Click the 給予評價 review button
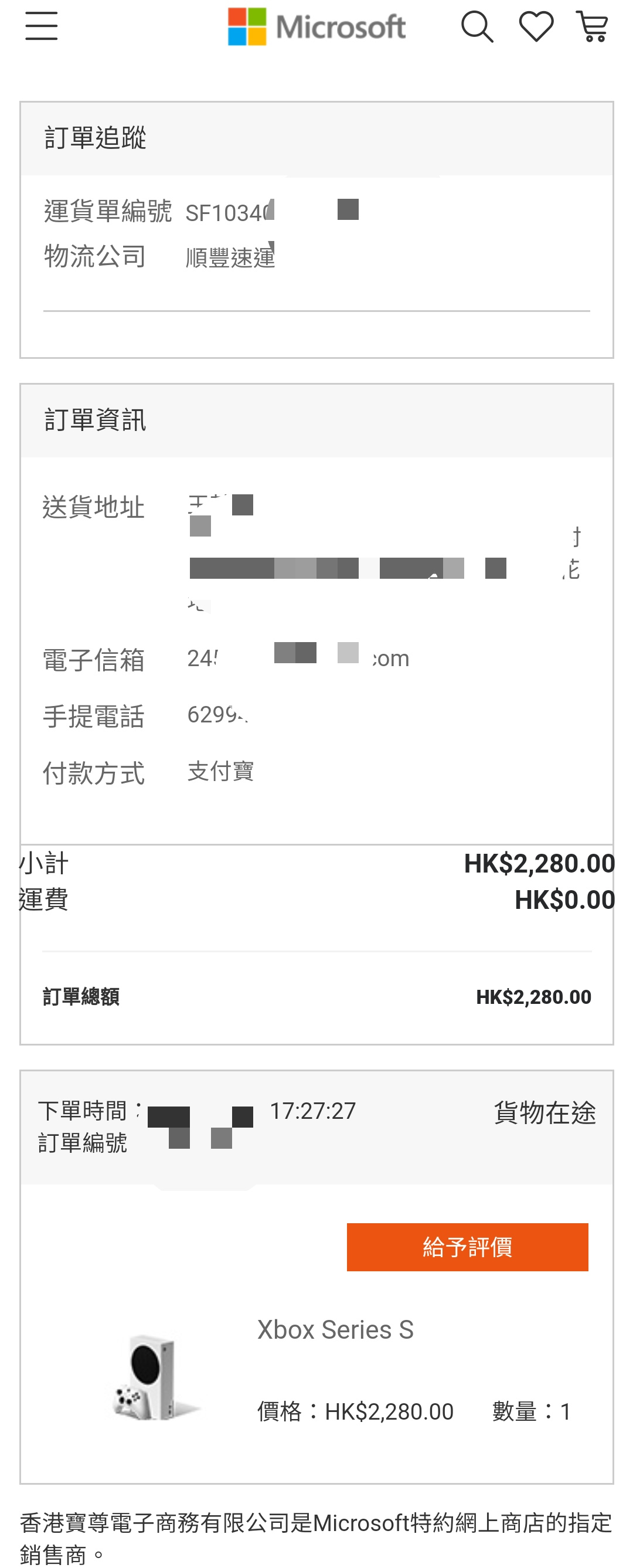 (468, 1247)
